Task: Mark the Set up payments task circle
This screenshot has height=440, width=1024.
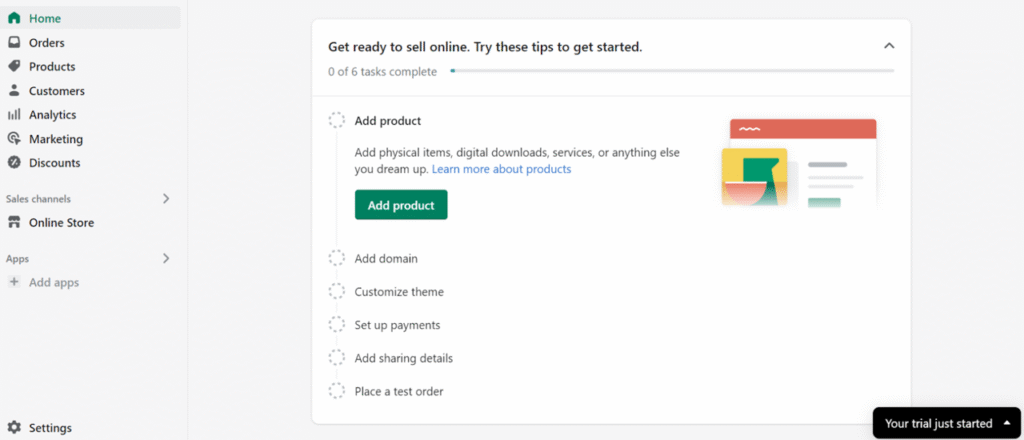Action: click(x=337, y=325)
